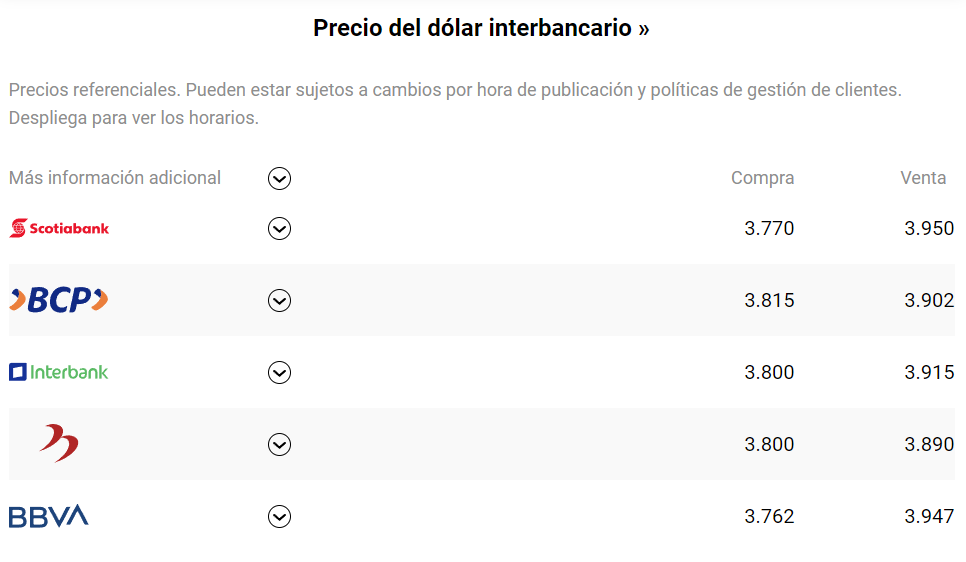Expand the red swoosh bank row chevron

click(x=279, y=444)
